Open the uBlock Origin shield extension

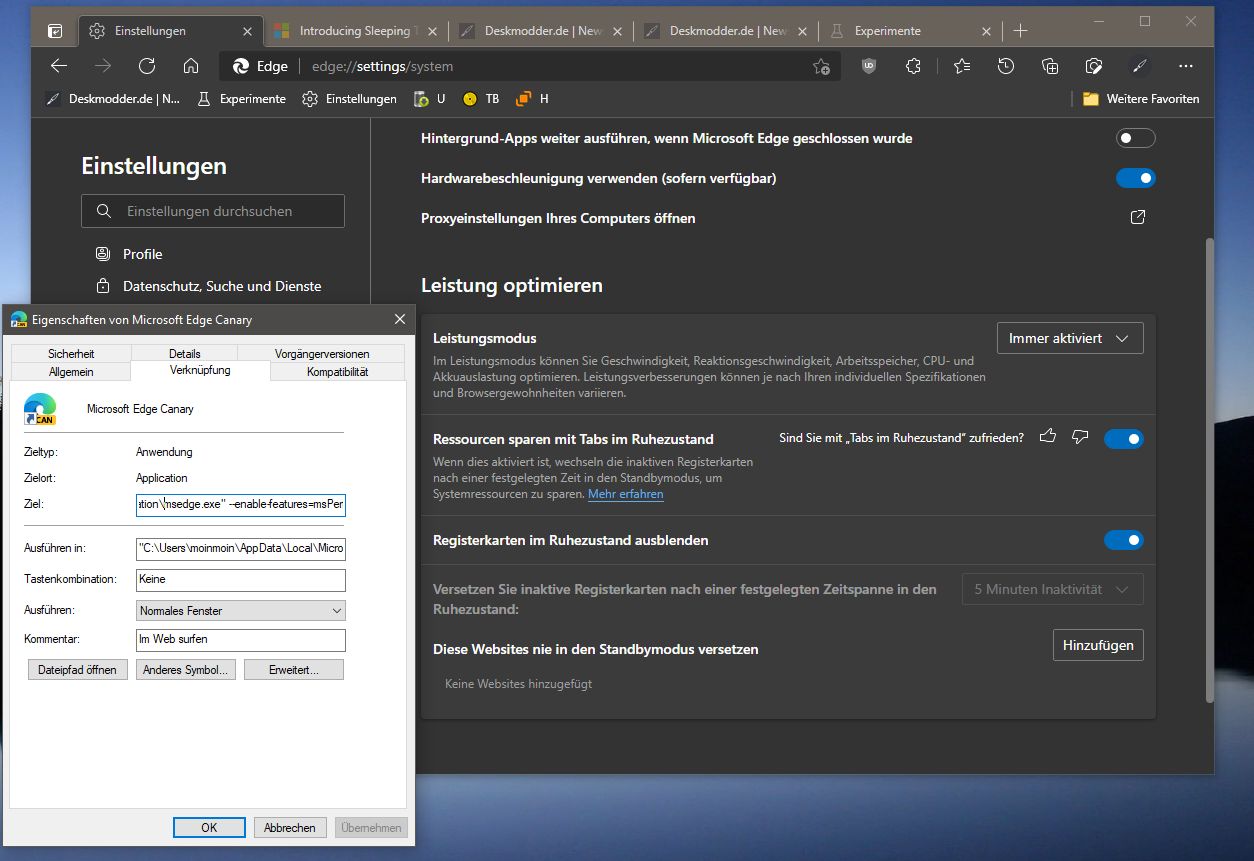click(869, 66)
